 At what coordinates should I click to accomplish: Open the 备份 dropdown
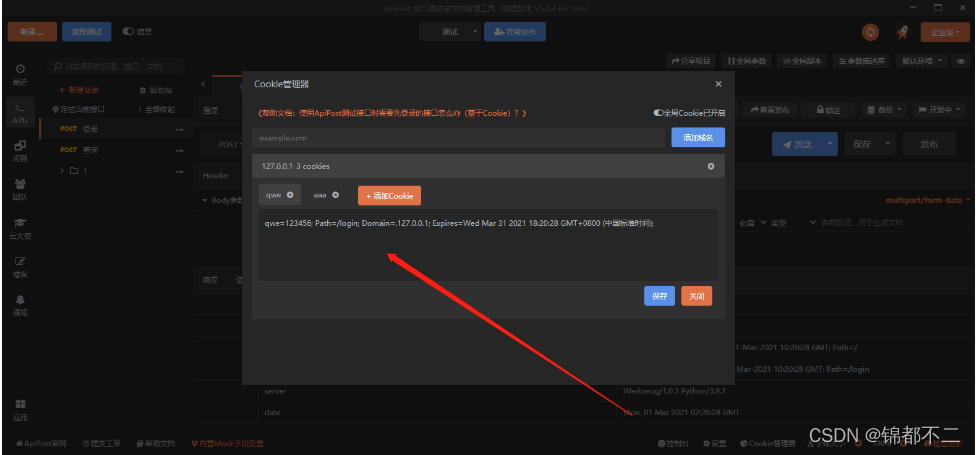coord(884,110)
